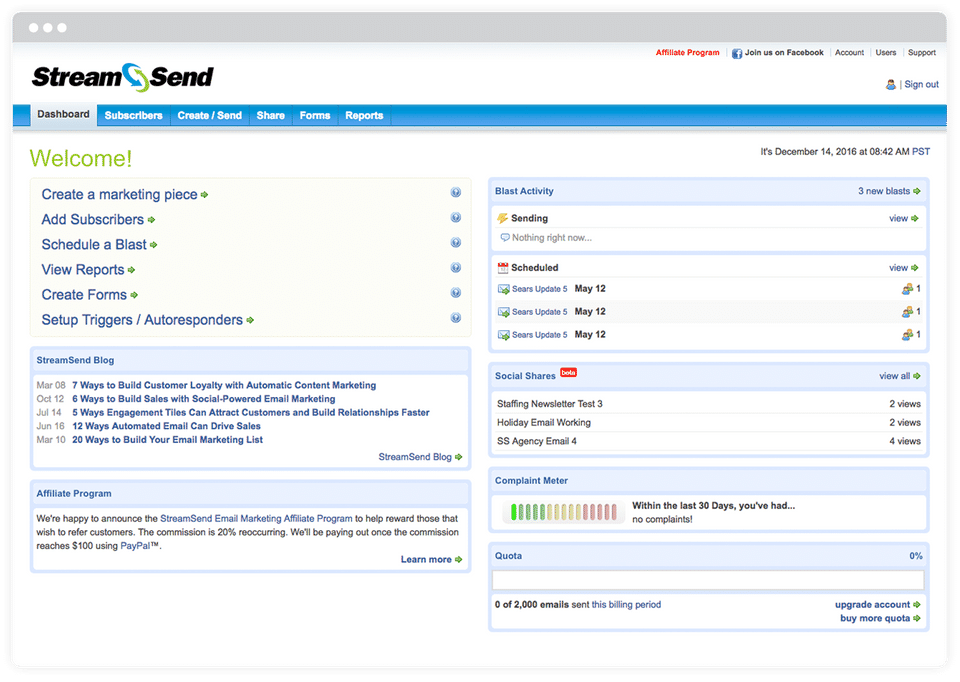Open the 12 Ways Automated Email post
The height and width of the screenshot is (682, 960).
point(167,426)
